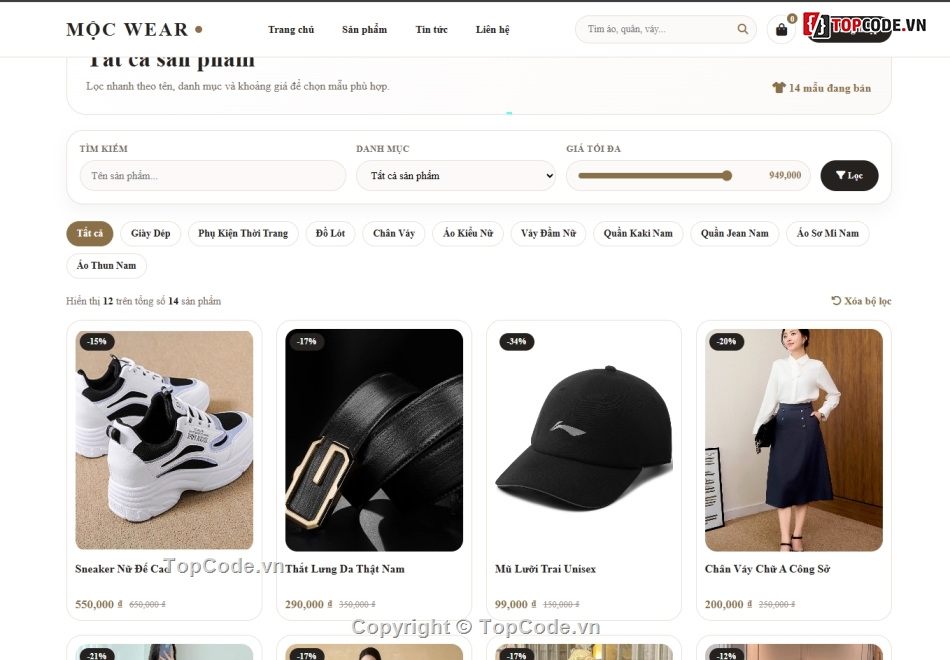Screen dimensions: 950x660
Task: Open the white sneaker product image
Action: 164,440
